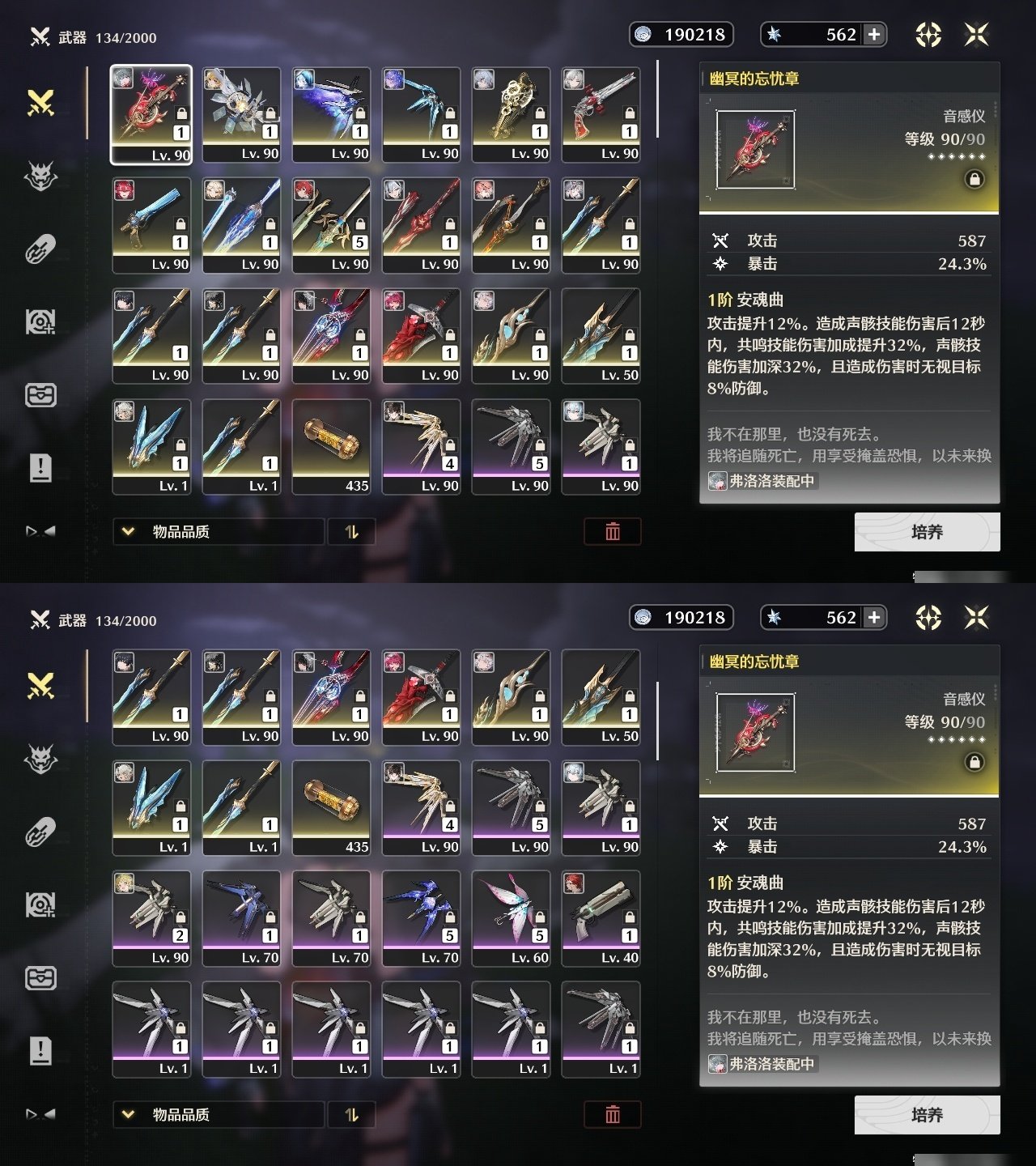The height and width of the screenshot is (1166, 1036).
Task: Close the top inventory with X icon
Action: coord(977,34)
